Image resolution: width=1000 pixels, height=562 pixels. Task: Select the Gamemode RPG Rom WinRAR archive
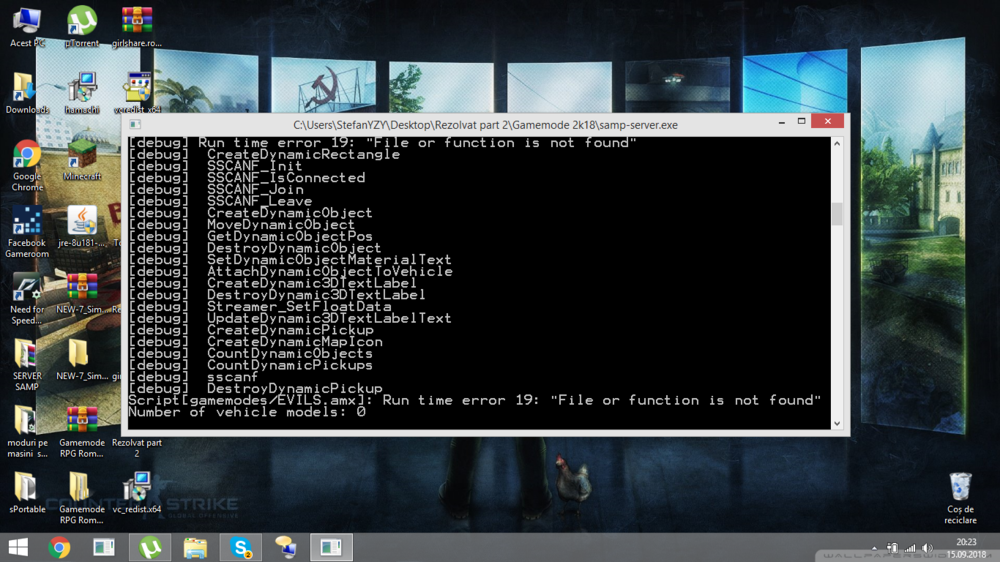tap(82, 431)
